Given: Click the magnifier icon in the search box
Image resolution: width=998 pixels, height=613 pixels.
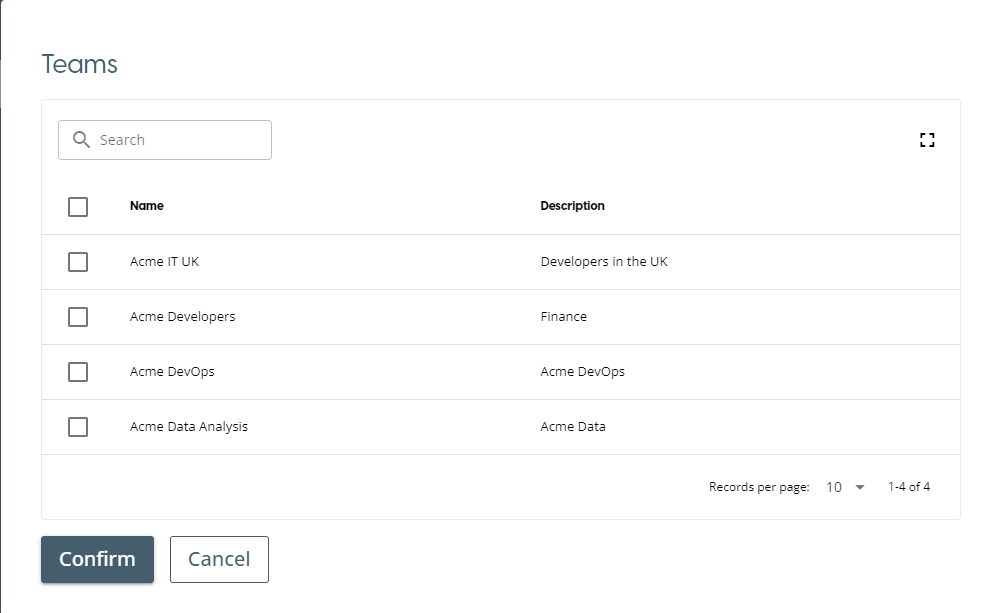Looking at the screenshot, I should click(x=82, y=140).
